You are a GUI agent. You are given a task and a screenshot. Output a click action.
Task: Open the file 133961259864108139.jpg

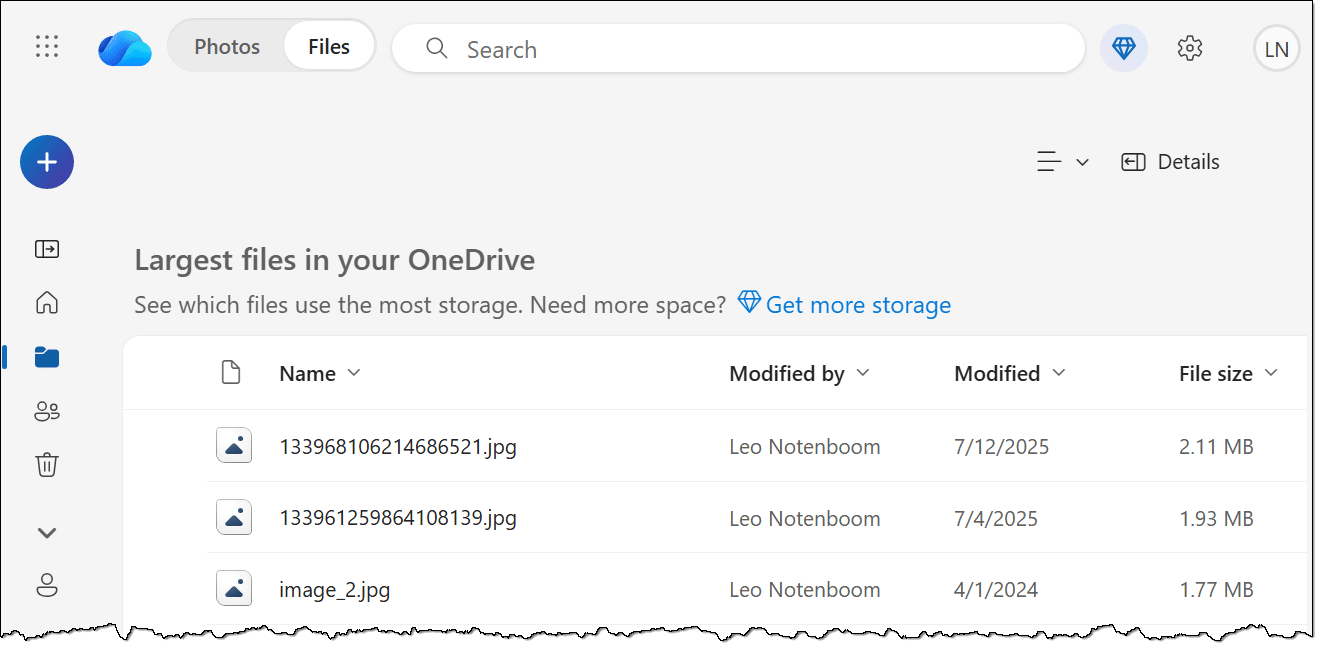[398, 519]
